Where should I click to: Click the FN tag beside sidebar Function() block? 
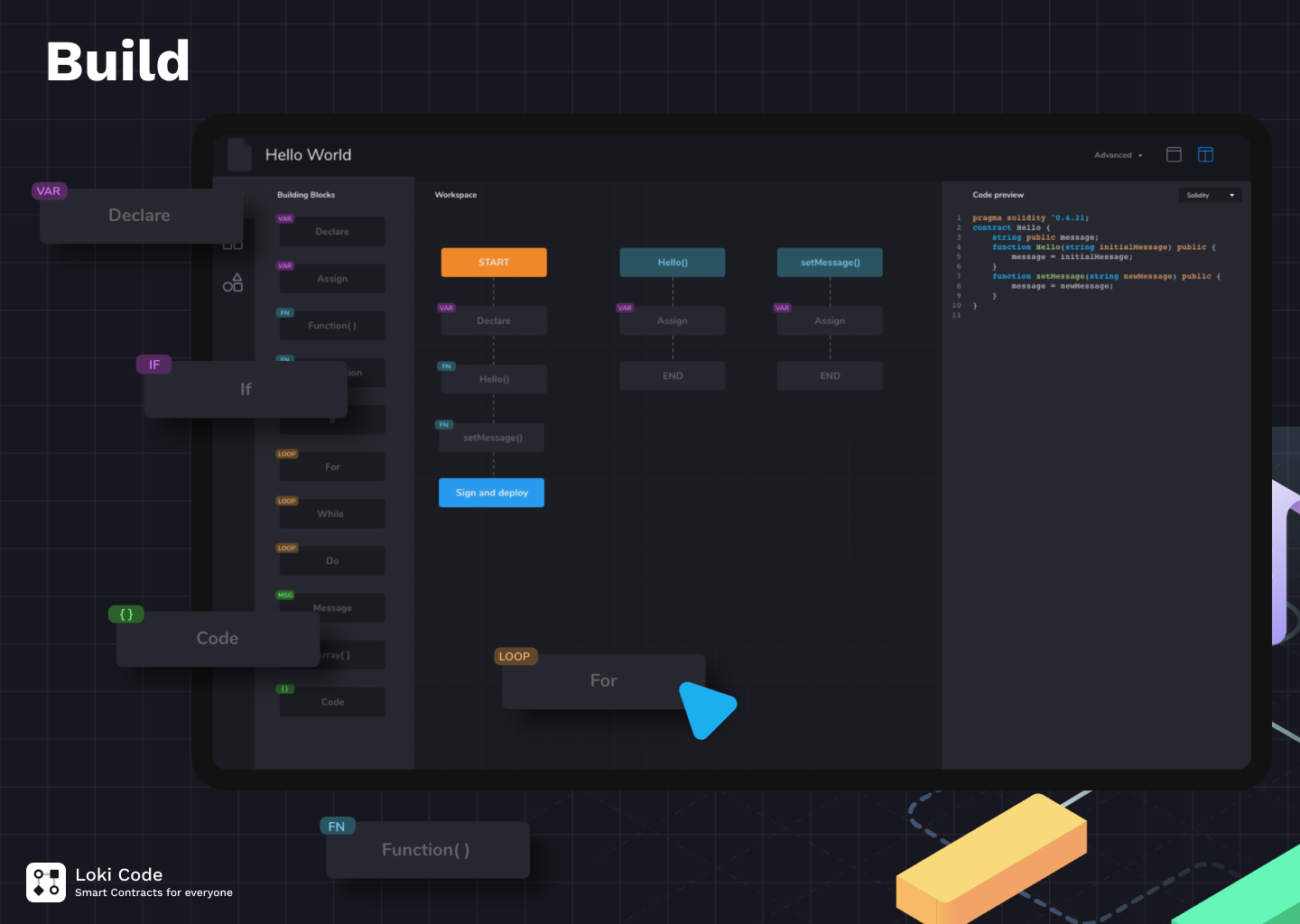(x=285, y=312)
